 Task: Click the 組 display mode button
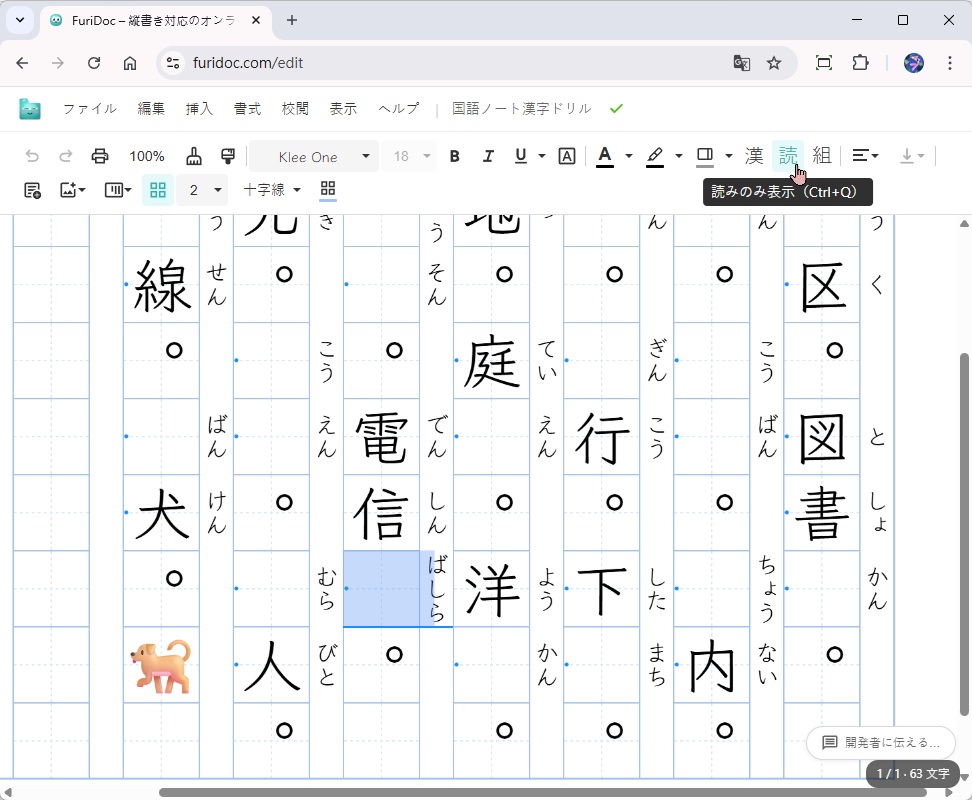click(821, 156)
